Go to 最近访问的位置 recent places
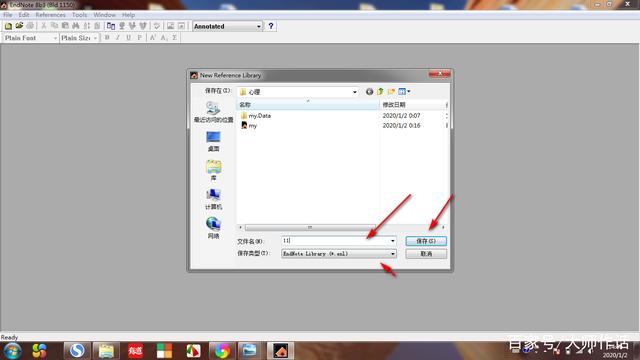This screenshot has height=360, width=640. tap(213, 112)
